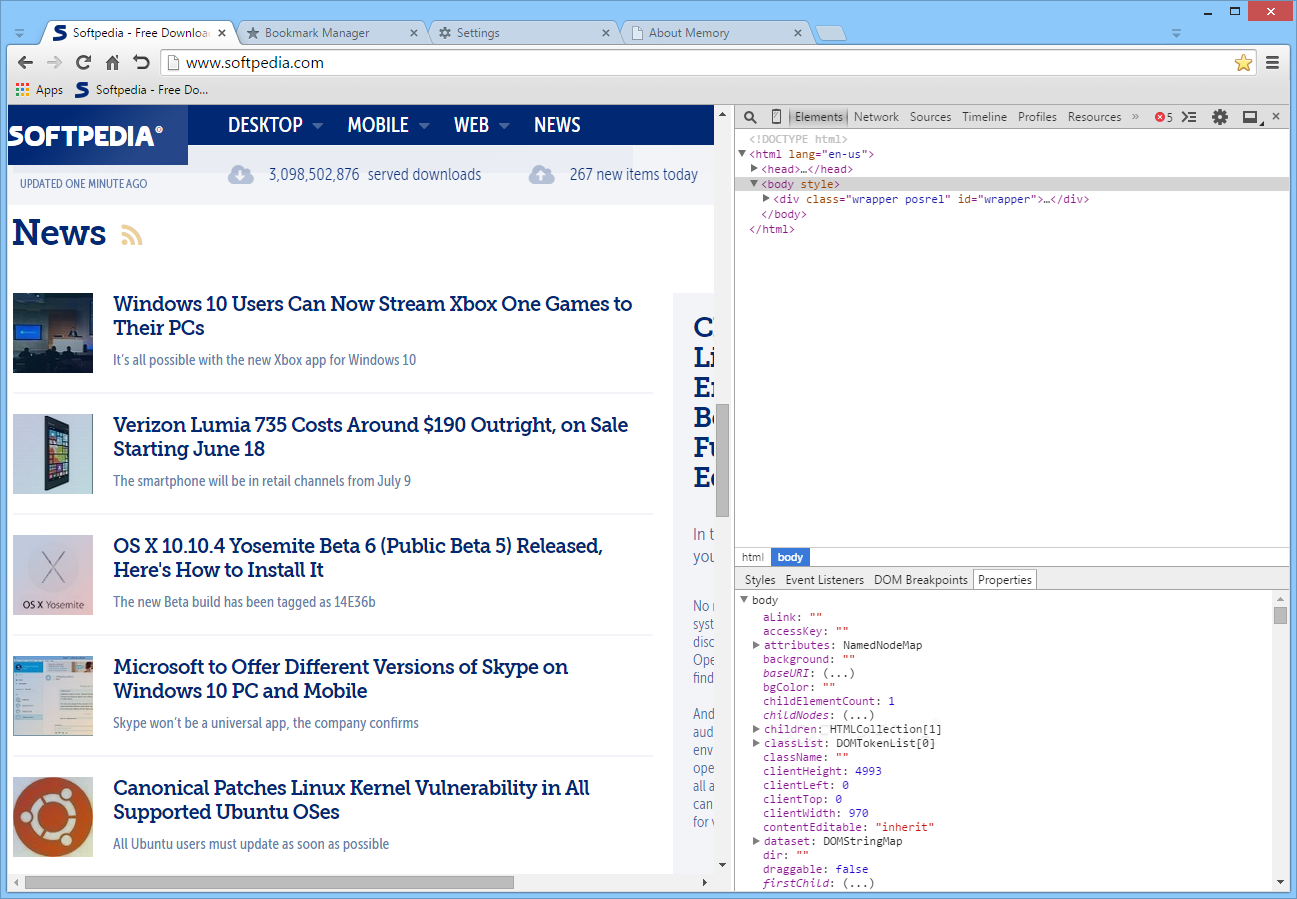This screenshot has width=1297, height=899.
Task: Open the DOM Breakpoints sidebar tab
Action: (921, 580)
